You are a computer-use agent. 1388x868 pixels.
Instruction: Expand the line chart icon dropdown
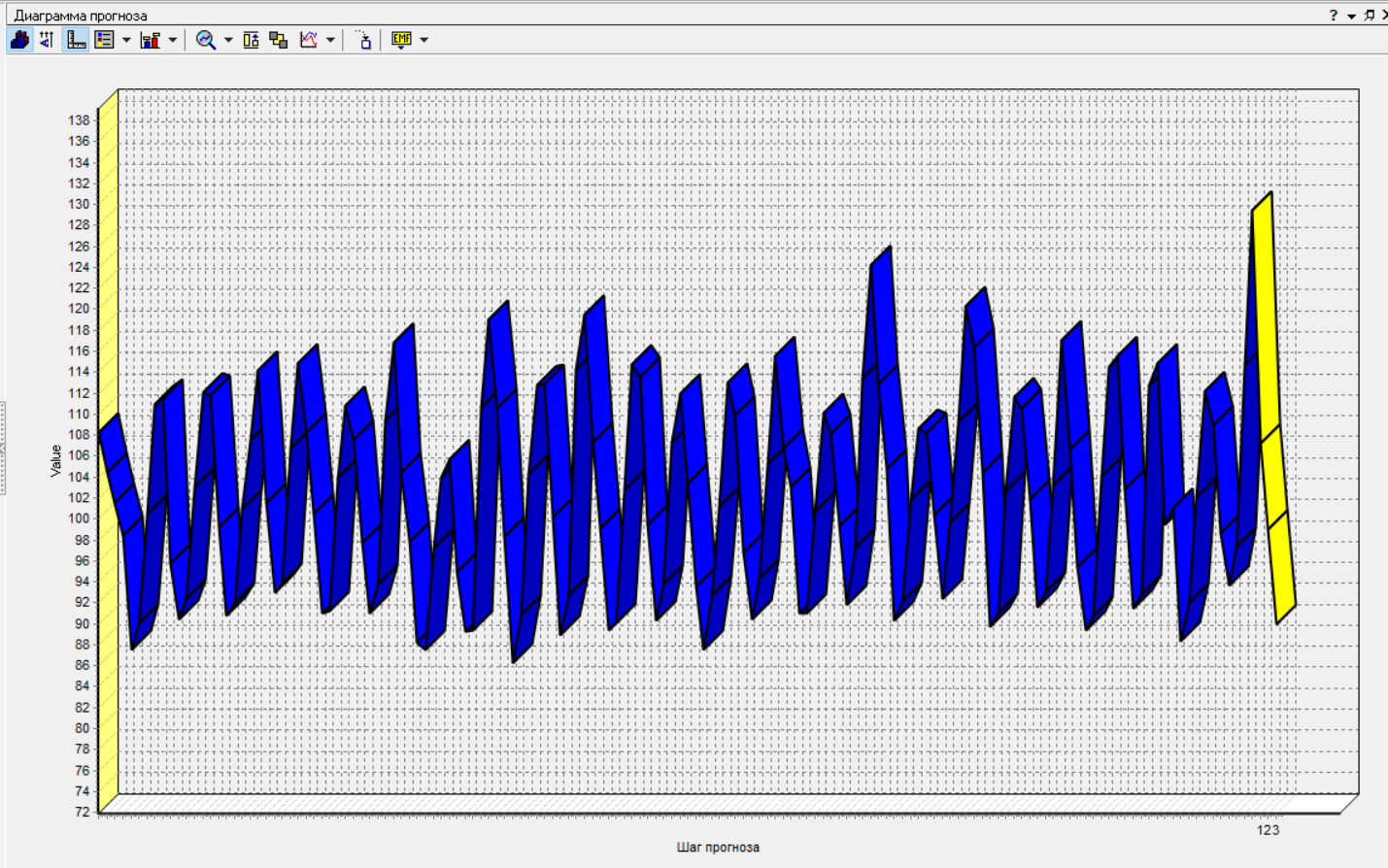[330, 40]
